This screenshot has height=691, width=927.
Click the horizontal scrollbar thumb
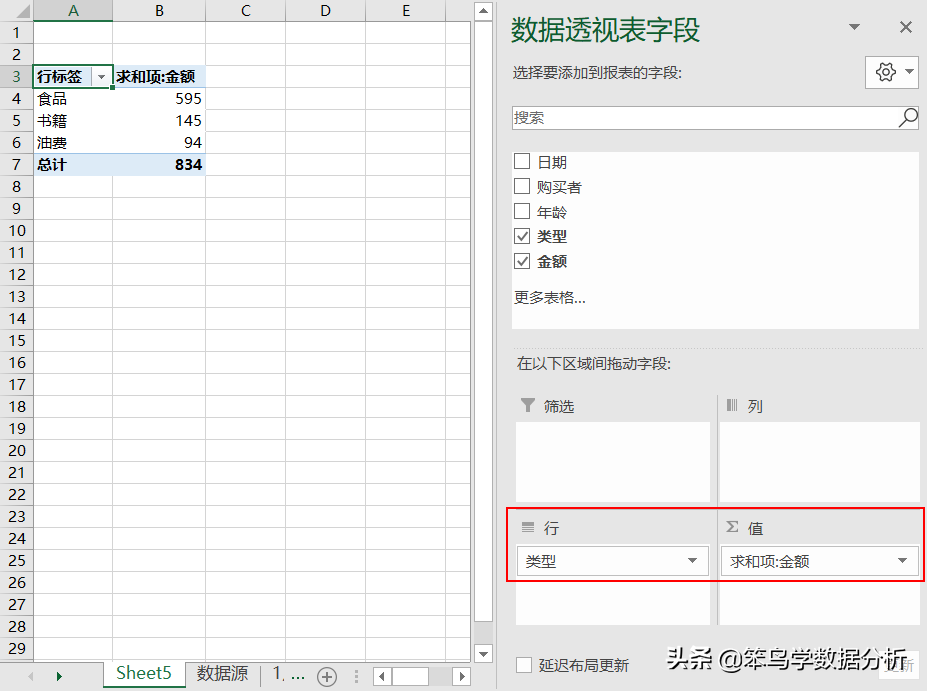pos(410,676)
